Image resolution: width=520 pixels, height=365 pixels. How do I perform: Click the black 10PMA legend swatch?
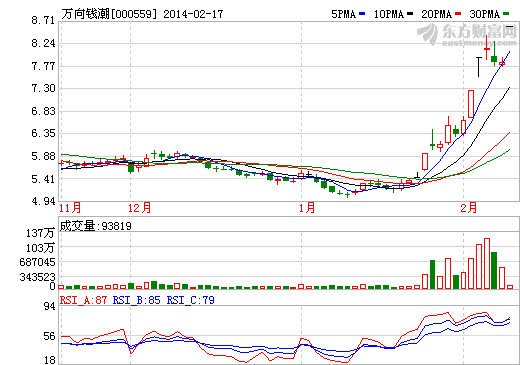coord(410,14)
